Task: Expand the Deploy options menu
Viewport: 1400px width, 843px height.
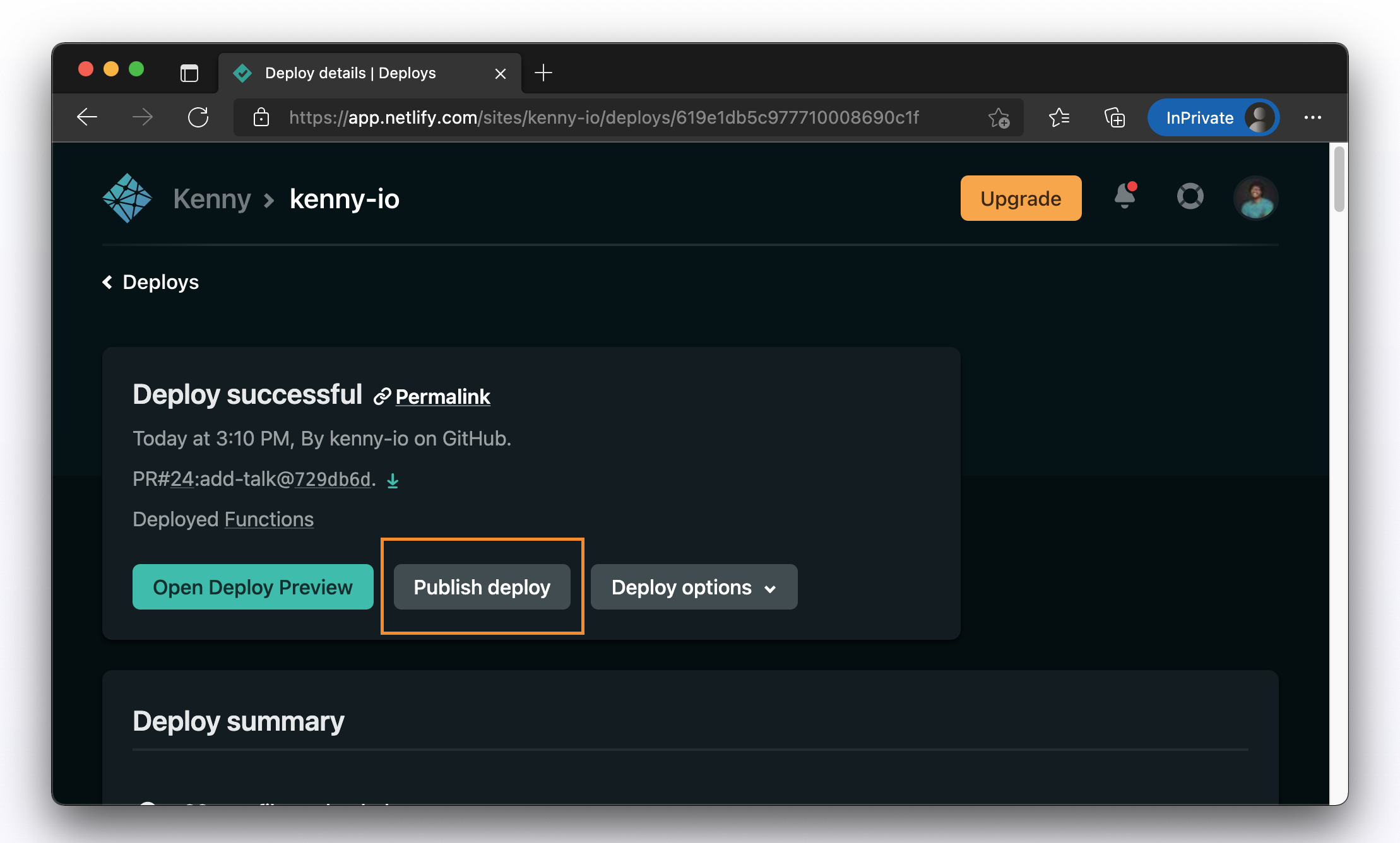Action: [x=693, y=587]
